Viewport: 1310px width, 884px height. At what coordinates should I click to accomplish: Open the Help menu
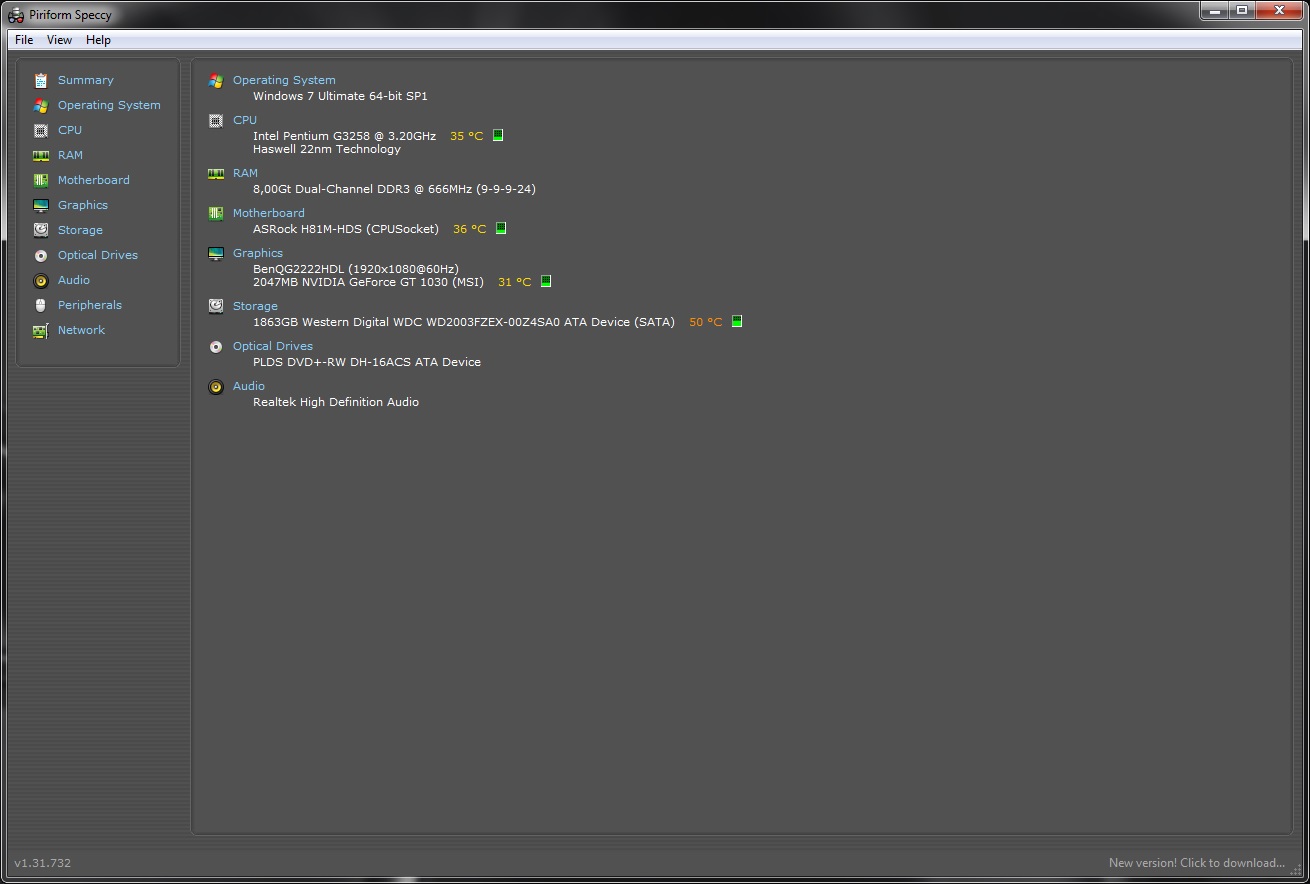(x=98, y=40)
